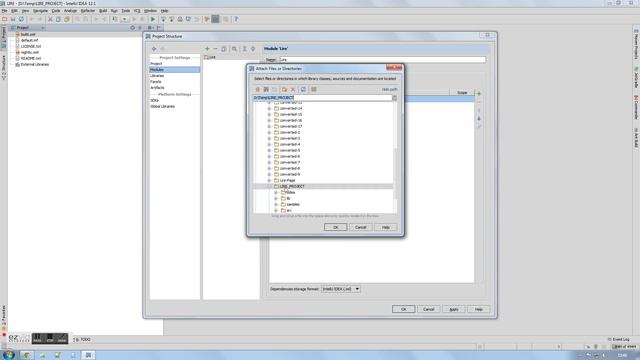Click Show Hidden Files icon in Attach Files dialog
Image resolution: width=640 pixels, height=360 pixels.
(313, 89)
